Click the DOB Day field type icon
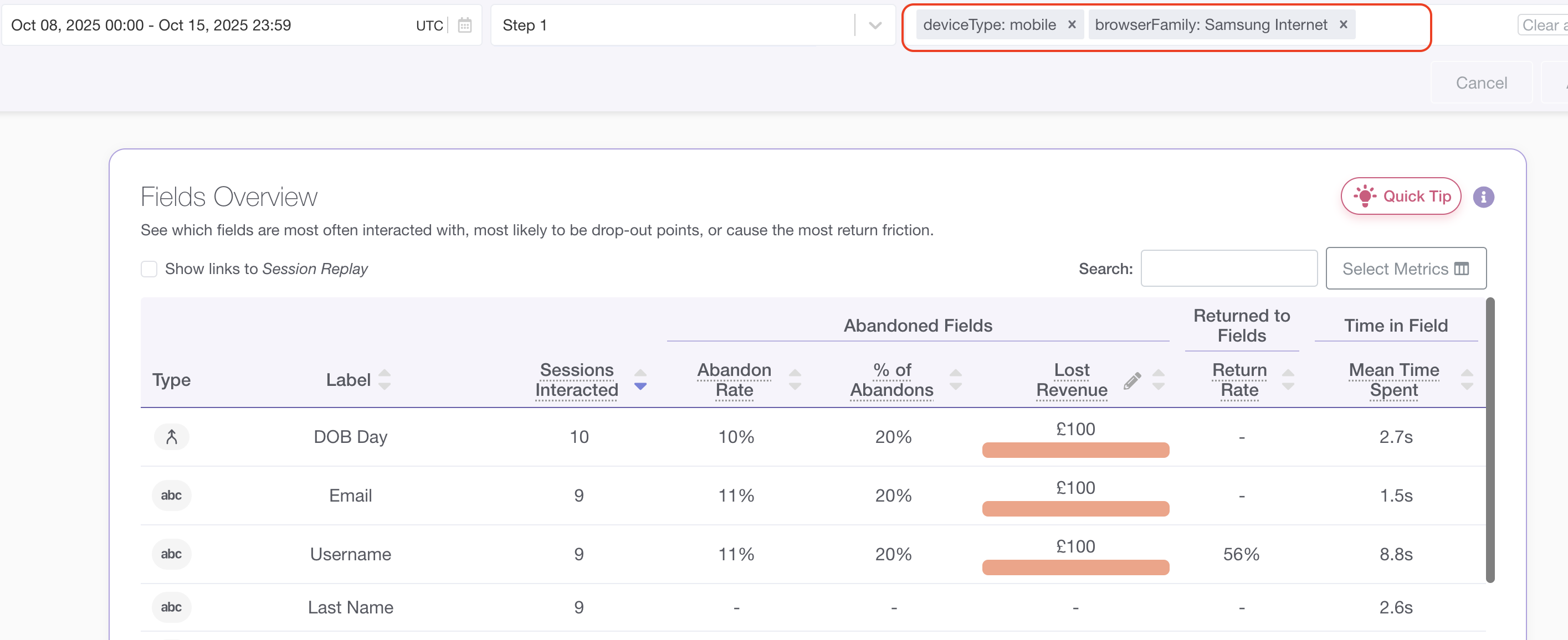1568x640 pixels. coord(172,437)
